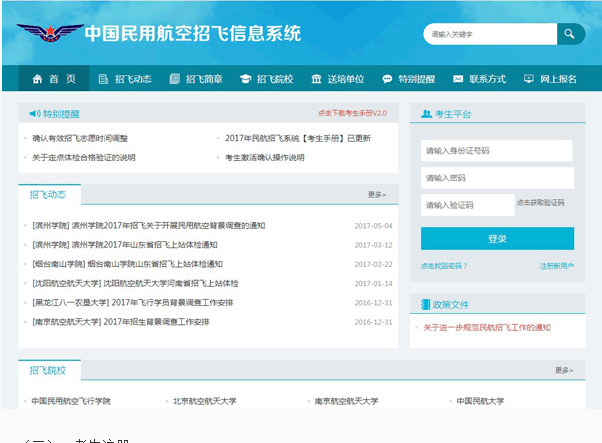This screenshot has height=443, width=602.
Task: Click the verification code input field
Action: [468, 205]
